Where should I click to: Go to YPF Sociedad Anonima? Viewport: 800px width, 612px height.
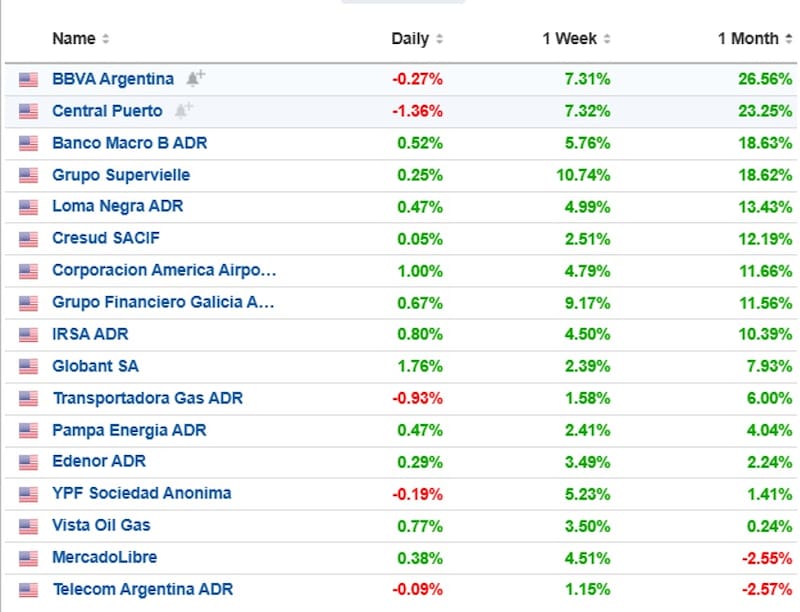pos(141,493)
